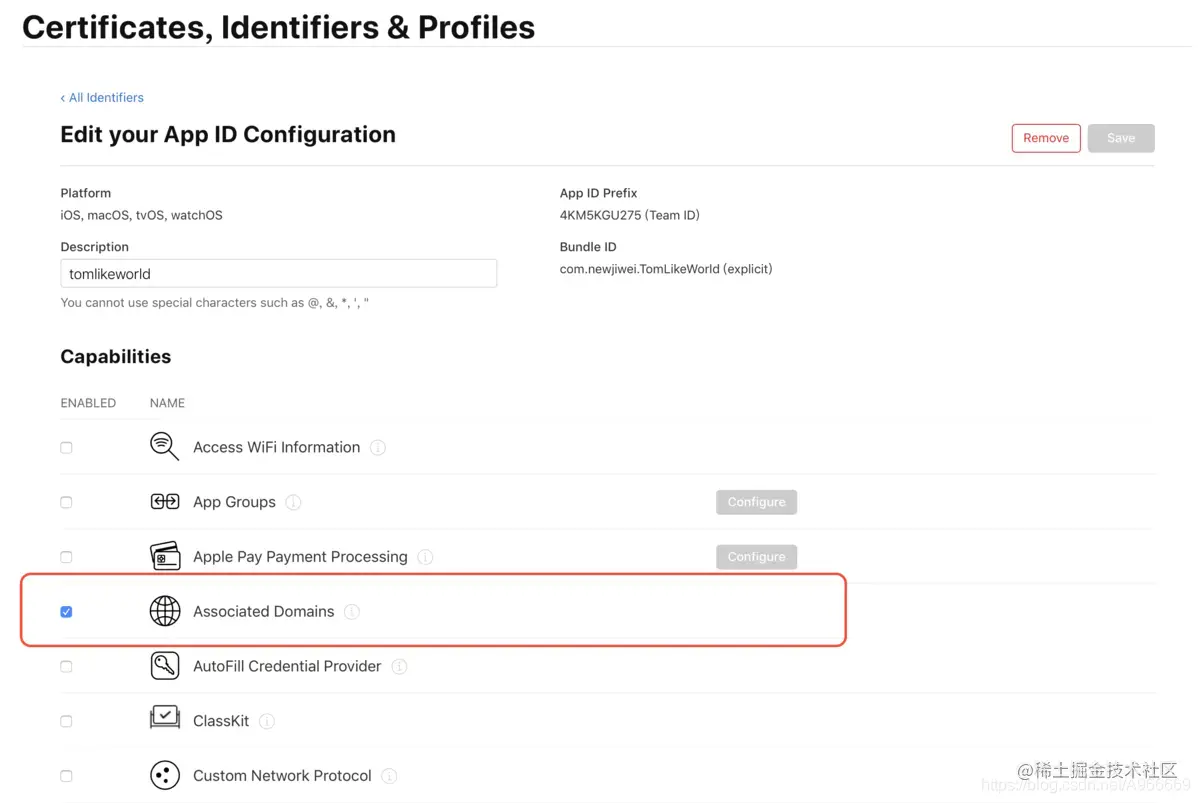Click the App Groups icon

(164, 502)
